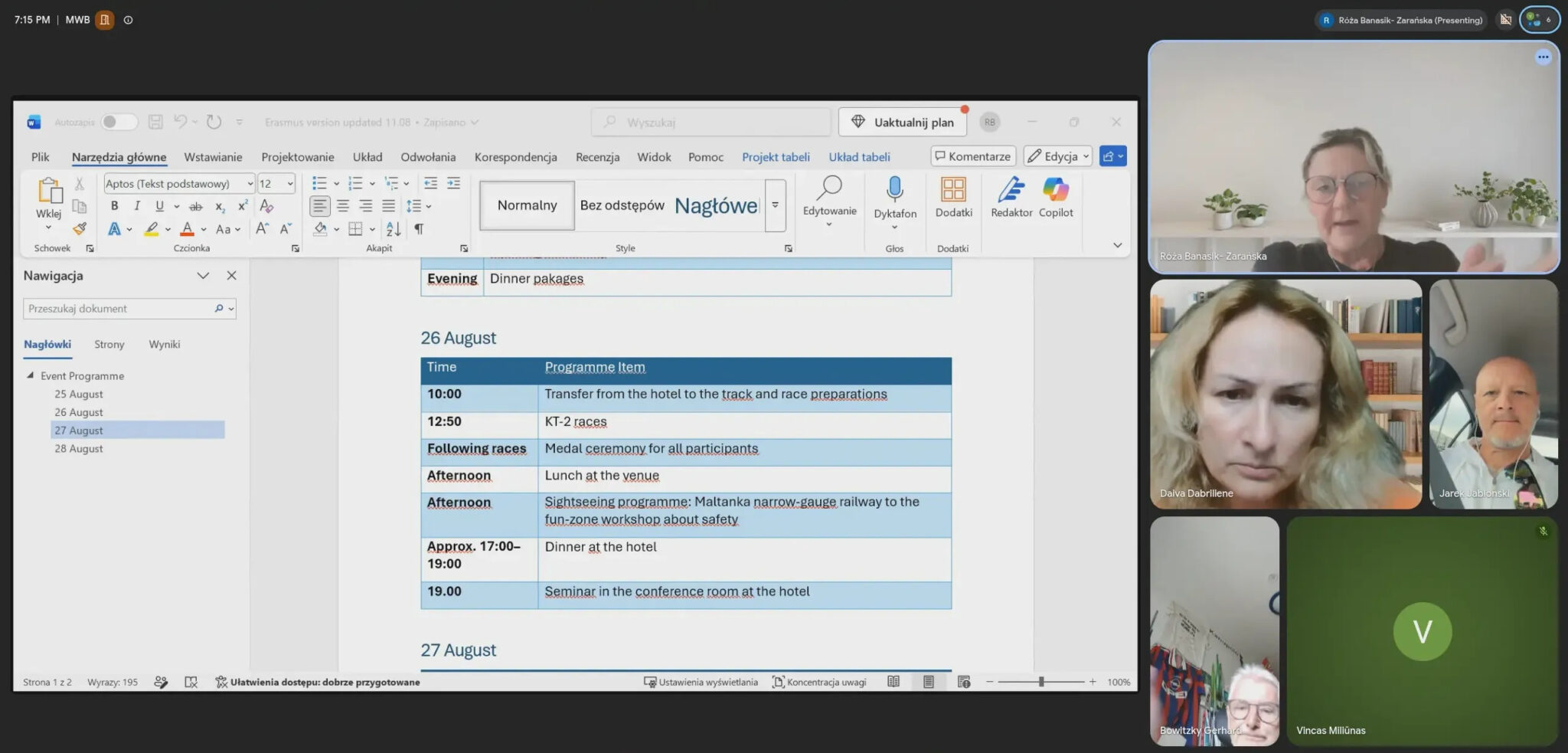Open the Plik menu
The height and width of the screenshot is (753, 1568).
[41, 157]
